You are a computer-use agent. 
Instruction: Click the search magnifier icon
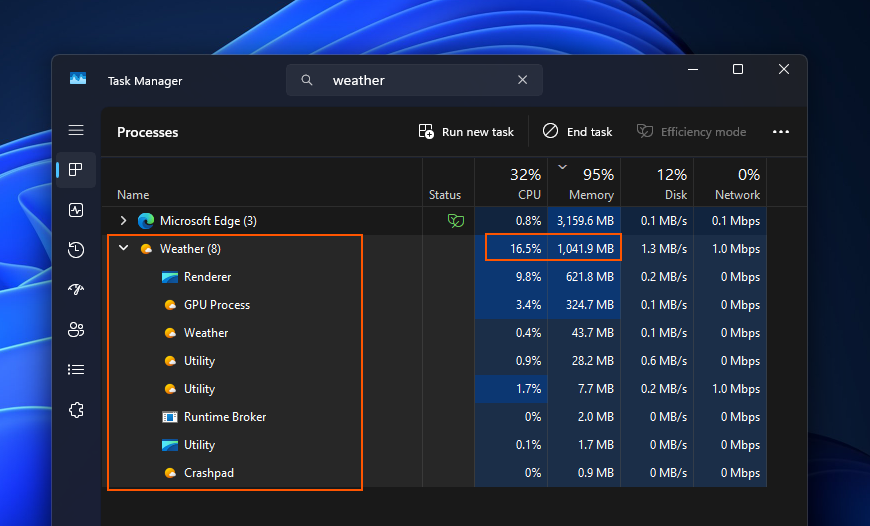[x=307, y=80]
